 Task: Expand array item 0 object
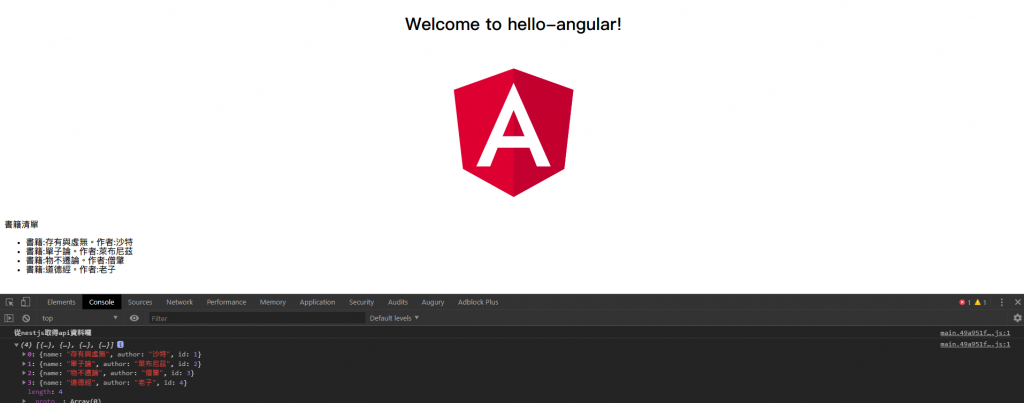coord(24,354)
